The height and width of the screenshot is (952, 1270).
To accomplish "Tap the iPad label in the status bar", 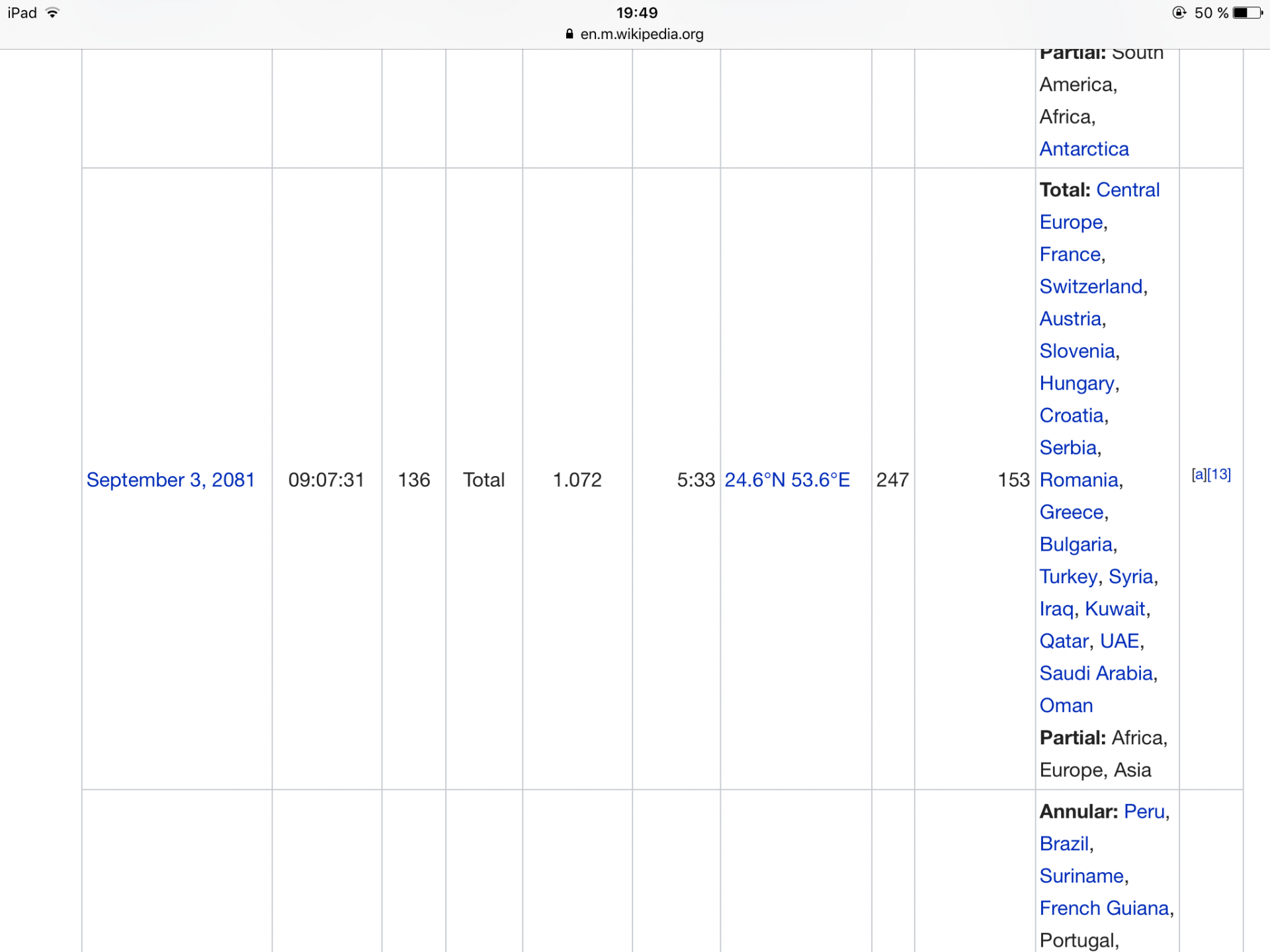I will click(22, 13).
